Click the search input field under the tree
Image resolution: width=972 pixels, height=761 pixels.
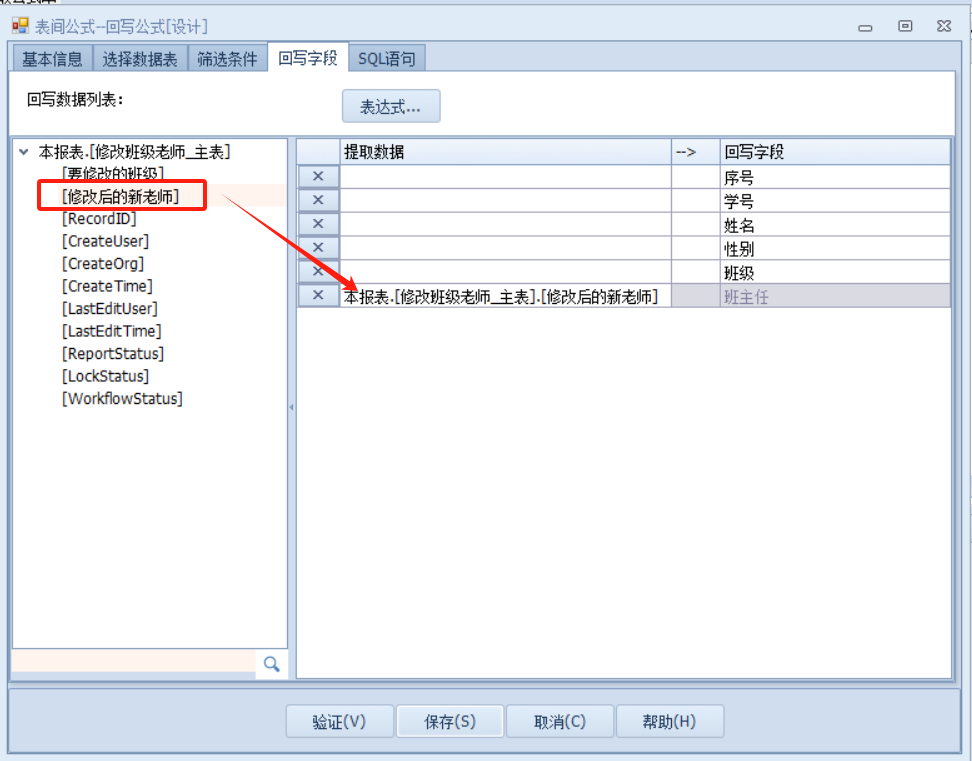133,662
